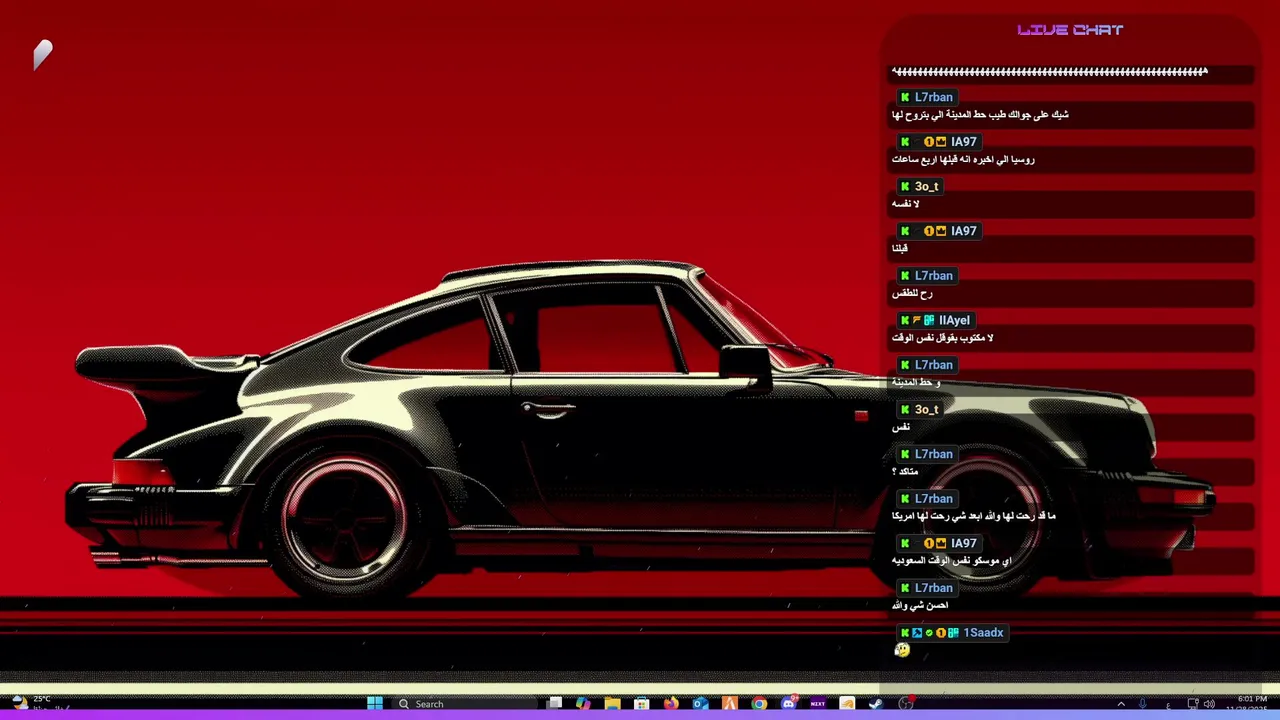Launch Firefox from the taskbar

tap(671, 704)
